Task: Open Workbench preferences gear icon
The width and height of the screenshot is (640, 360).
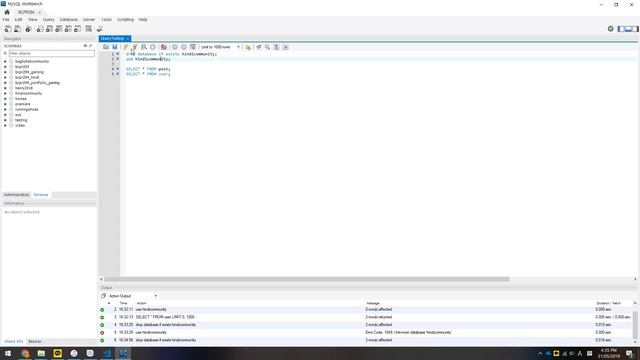Action: [611, 29]
